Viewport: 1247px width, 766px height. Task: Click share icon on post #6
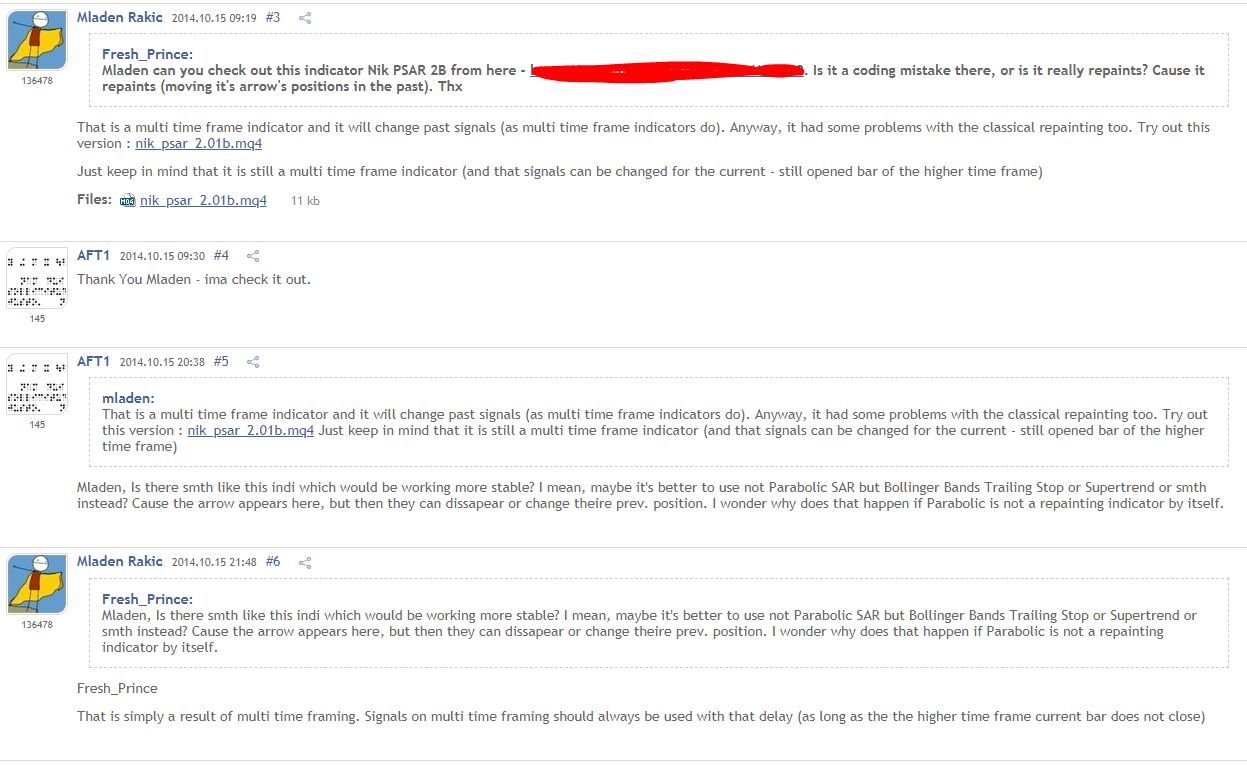(x=305, y=562)
